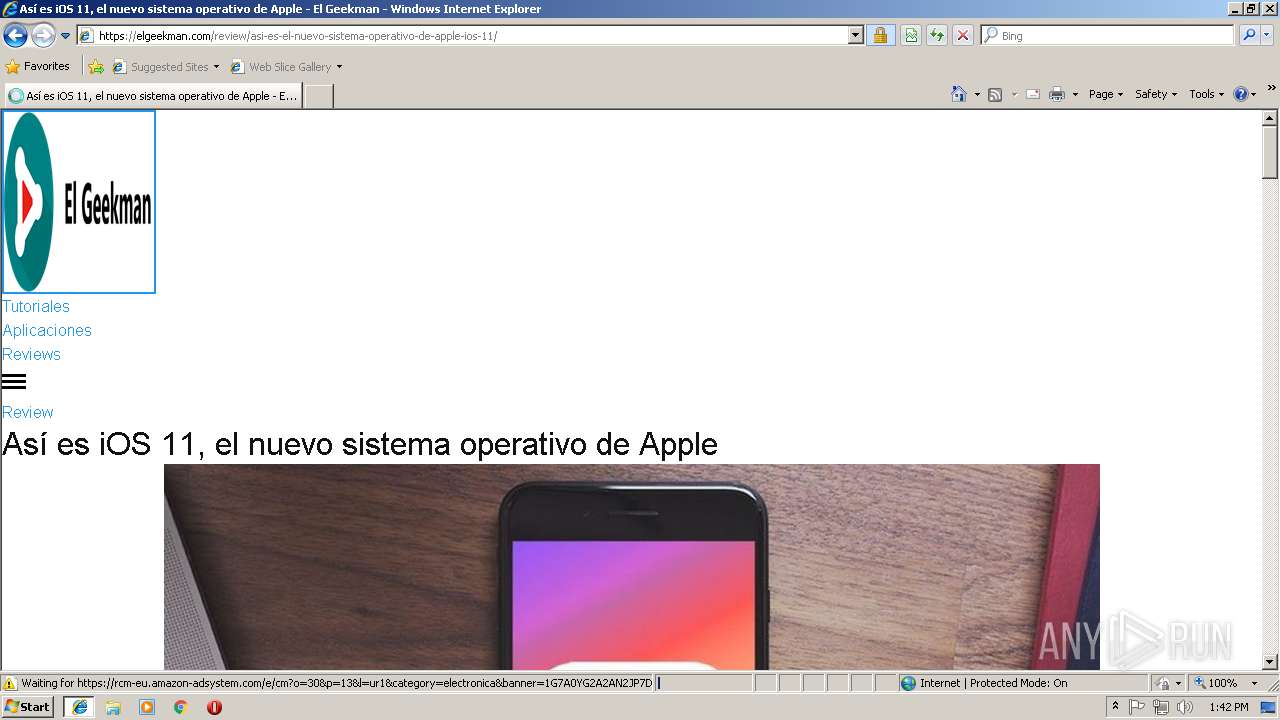Open the Tutoriales link
Screen dimensions: 1280x720
coord(36,306)
